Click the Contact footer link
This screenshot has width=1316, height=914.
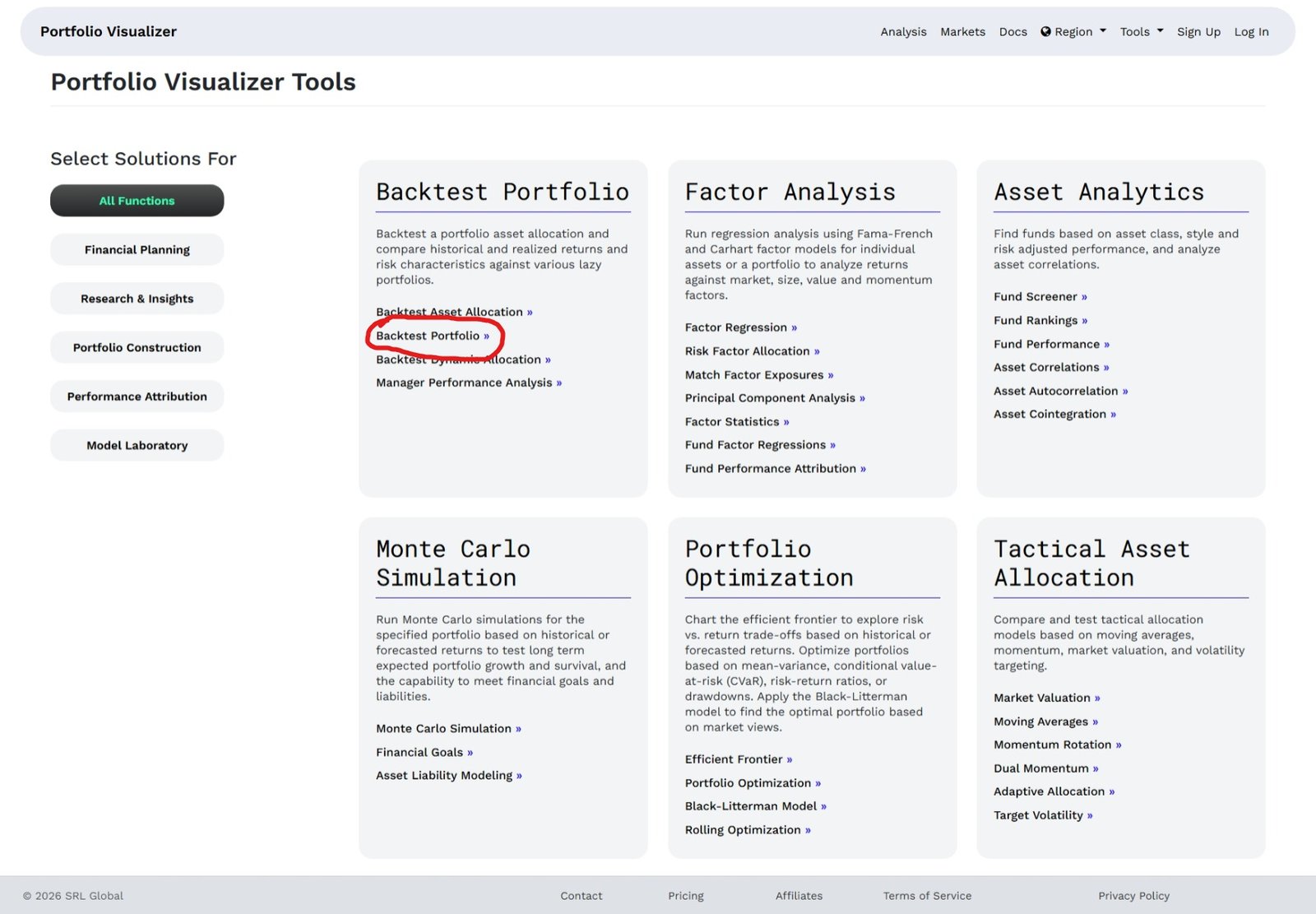pyautogui.click(x=582, y=896)
